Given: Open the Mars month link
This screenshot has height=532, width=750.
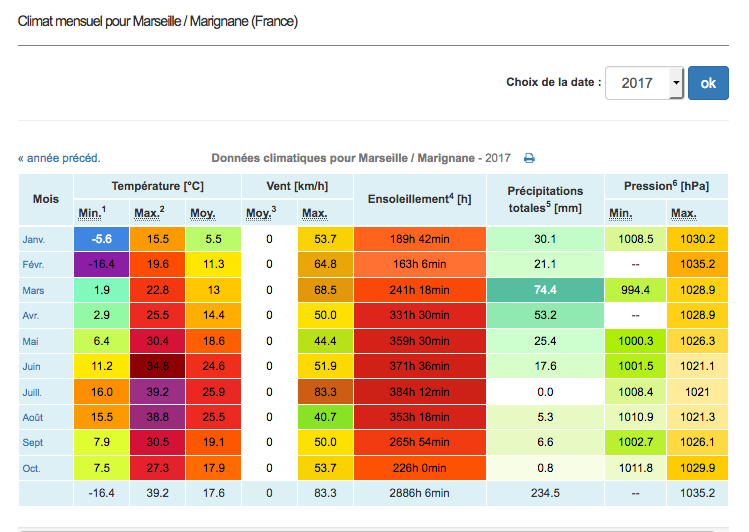Looking at the screenshot, I should [x=33, y=290].
